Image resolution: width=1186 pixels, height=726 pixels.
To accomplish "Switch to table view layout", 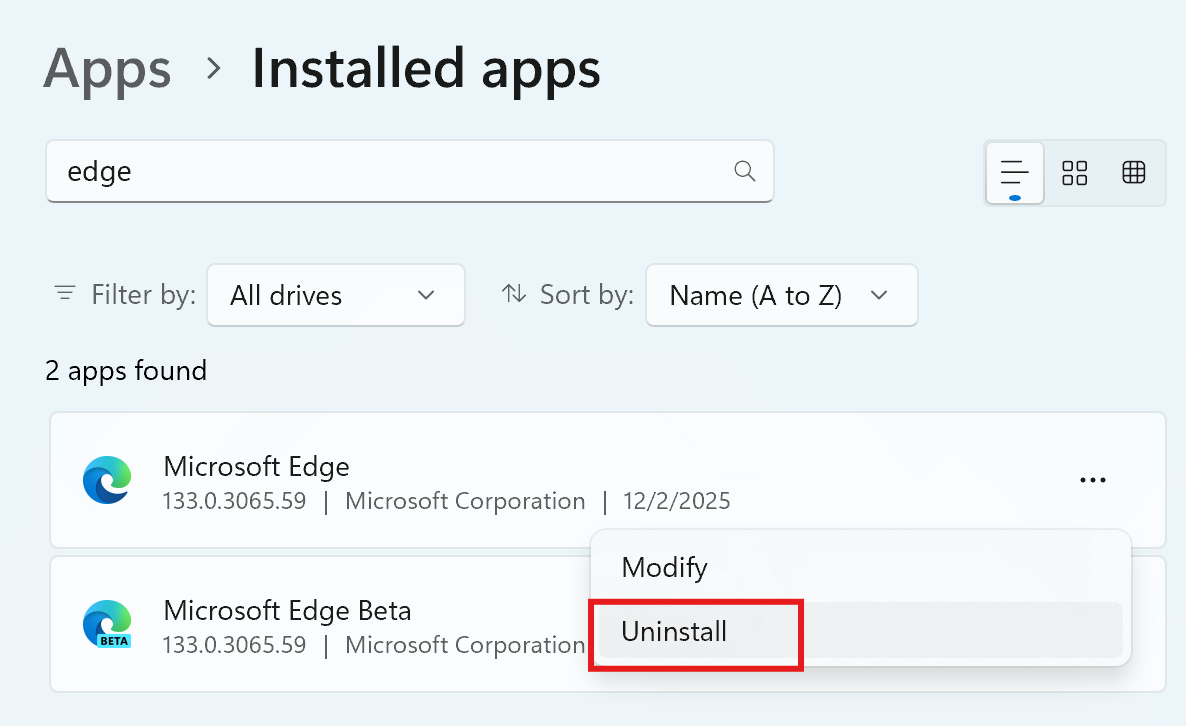I will [x=1133, y=173].
